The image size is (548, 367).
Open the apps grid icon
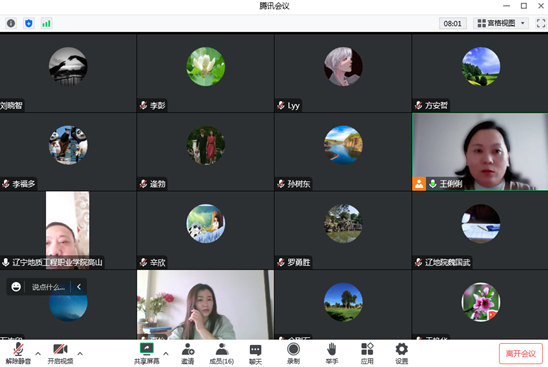(x=367, y=353)
